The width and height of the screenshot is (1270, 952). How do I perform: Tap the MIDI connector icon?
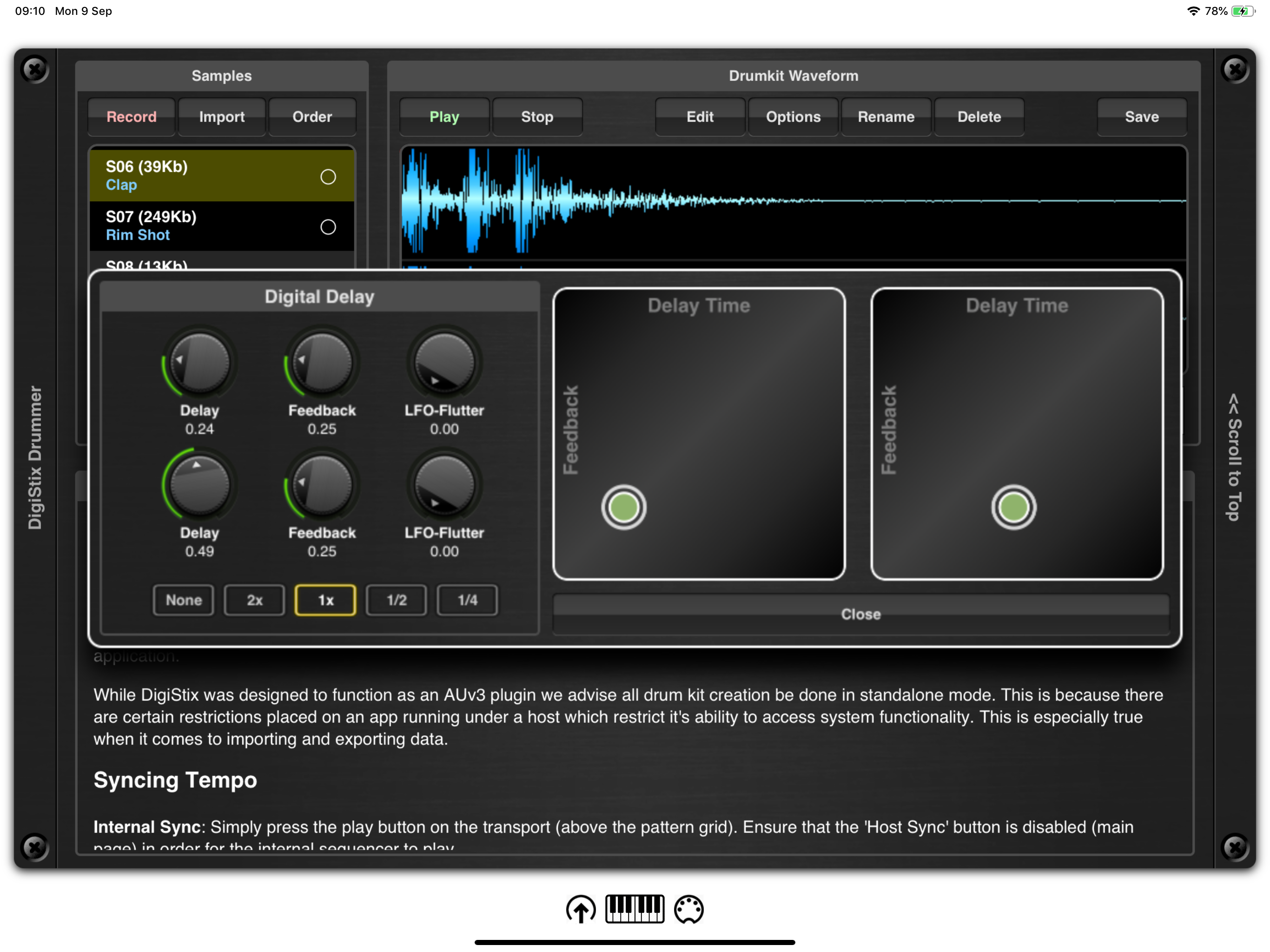click(688, 909)
